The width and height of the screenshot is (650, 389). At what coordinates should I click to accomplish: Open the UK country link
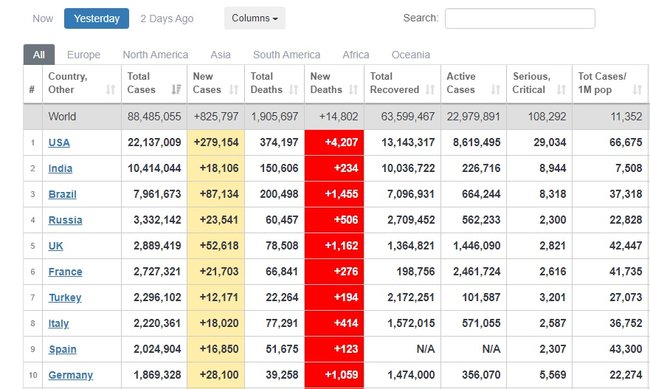(x=56, y=246)
